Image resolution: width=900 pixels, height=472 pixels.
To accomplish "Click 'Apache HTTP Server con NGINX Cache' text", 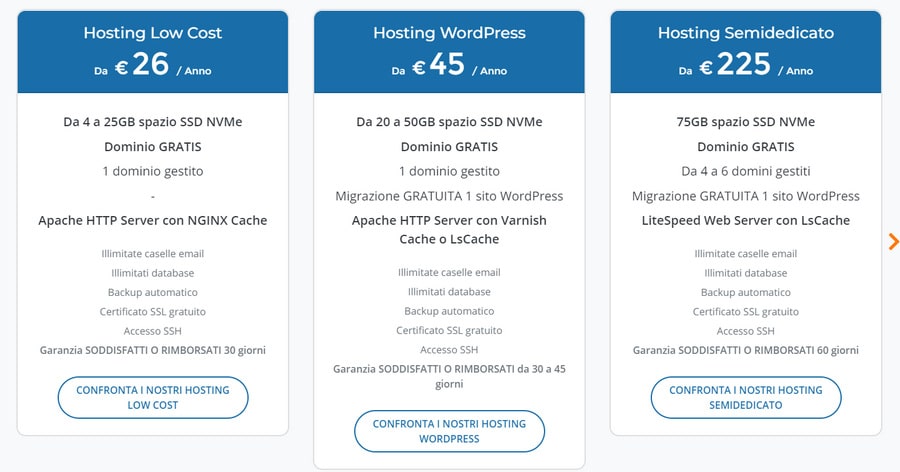I will coord(152,220).
